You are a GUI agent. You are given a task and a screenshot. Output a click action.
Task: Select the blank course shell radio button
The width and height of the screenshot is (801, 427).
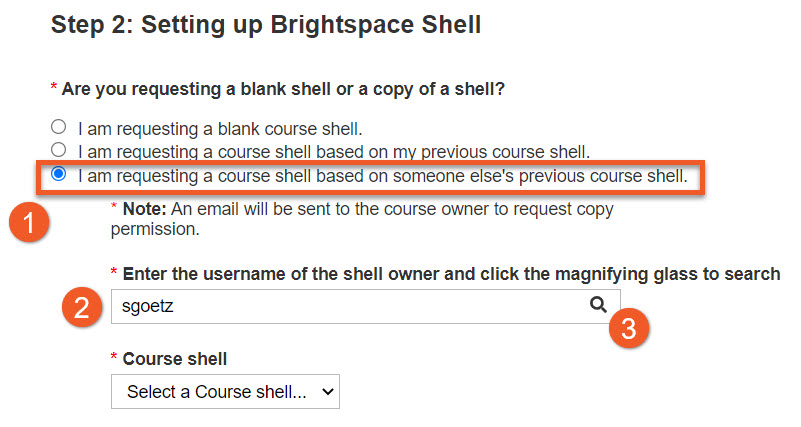click(x=59, y=127)
